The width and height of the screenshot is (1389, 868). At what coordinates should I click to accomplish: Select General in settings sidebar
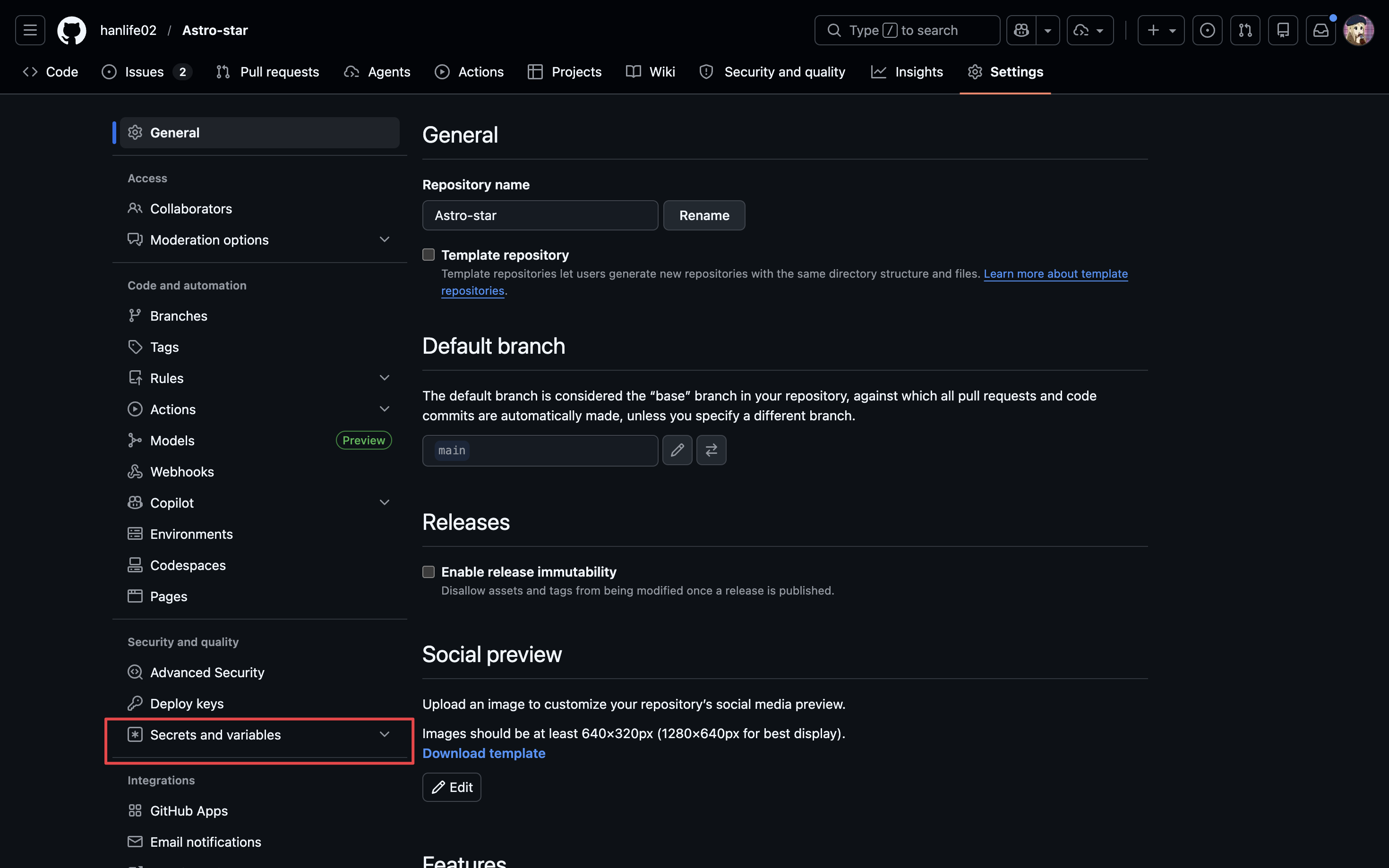[x=259, y=133]
